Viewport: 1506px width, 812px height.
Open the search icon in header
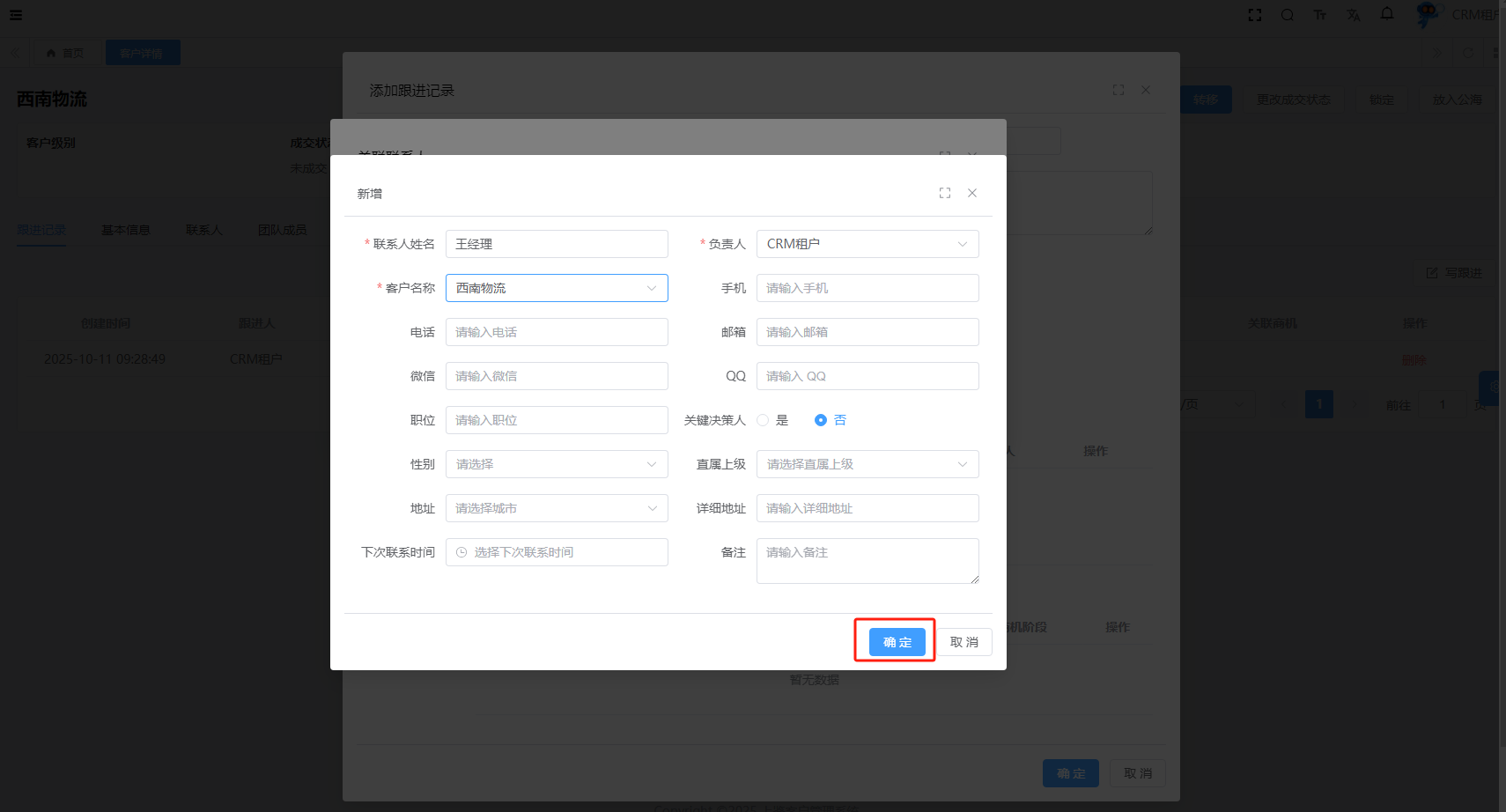[1288, 15]
